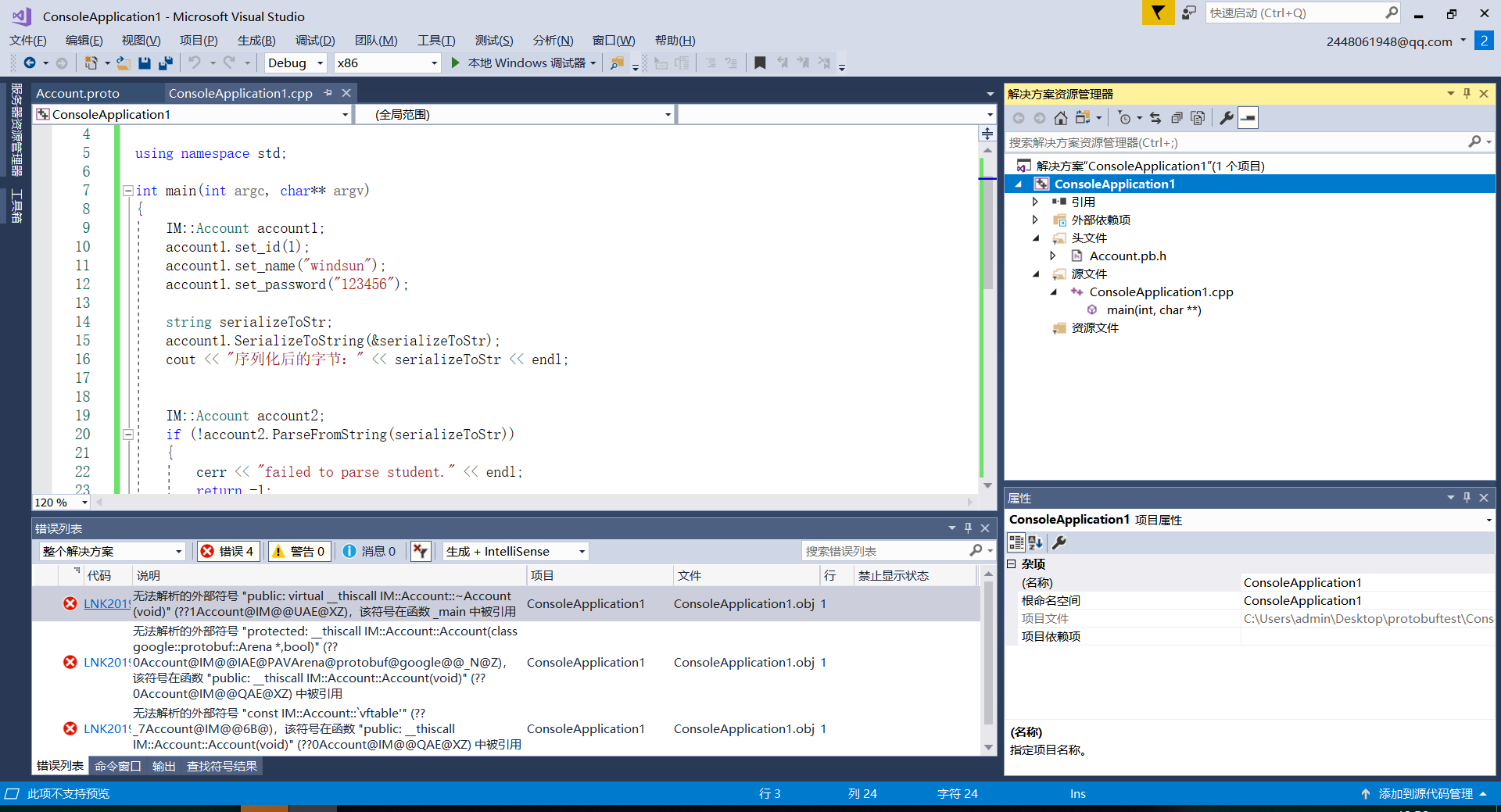
Task: Open the 调试(D) menu
Action: point(313,40)
